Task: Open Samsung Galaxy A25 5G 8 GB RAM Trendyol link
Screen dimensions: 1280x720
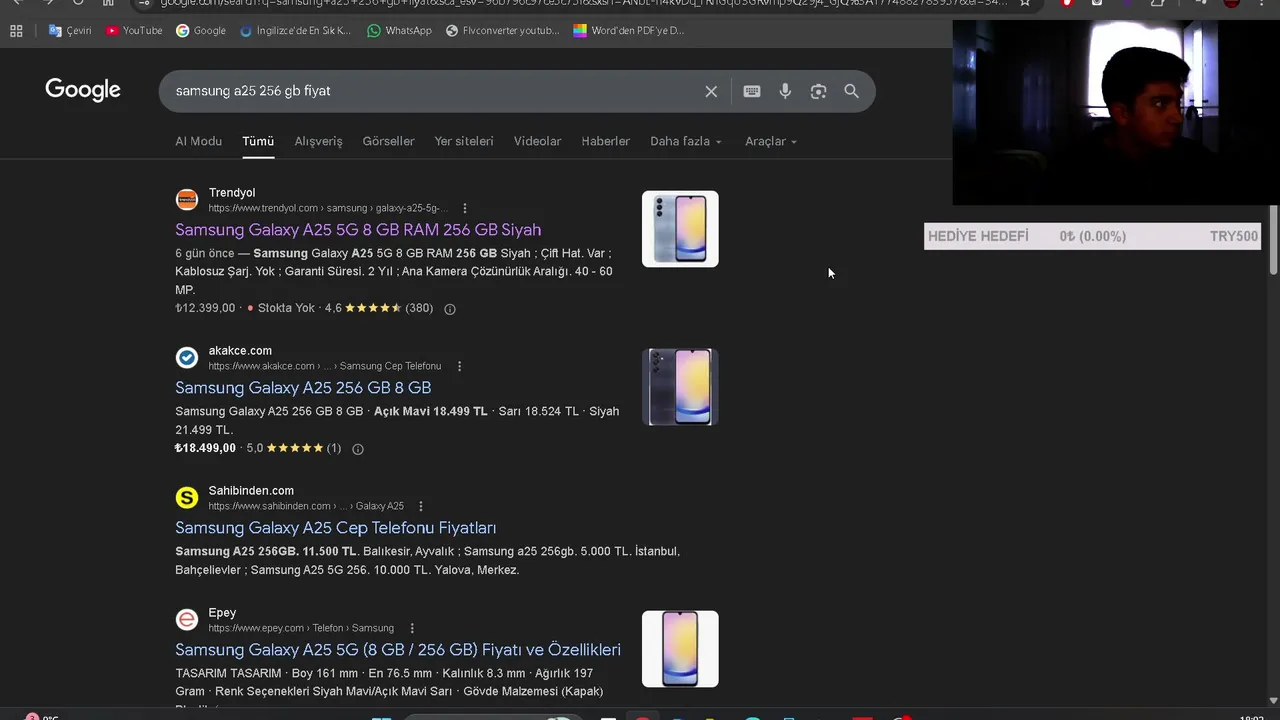Action: point(358,230)
